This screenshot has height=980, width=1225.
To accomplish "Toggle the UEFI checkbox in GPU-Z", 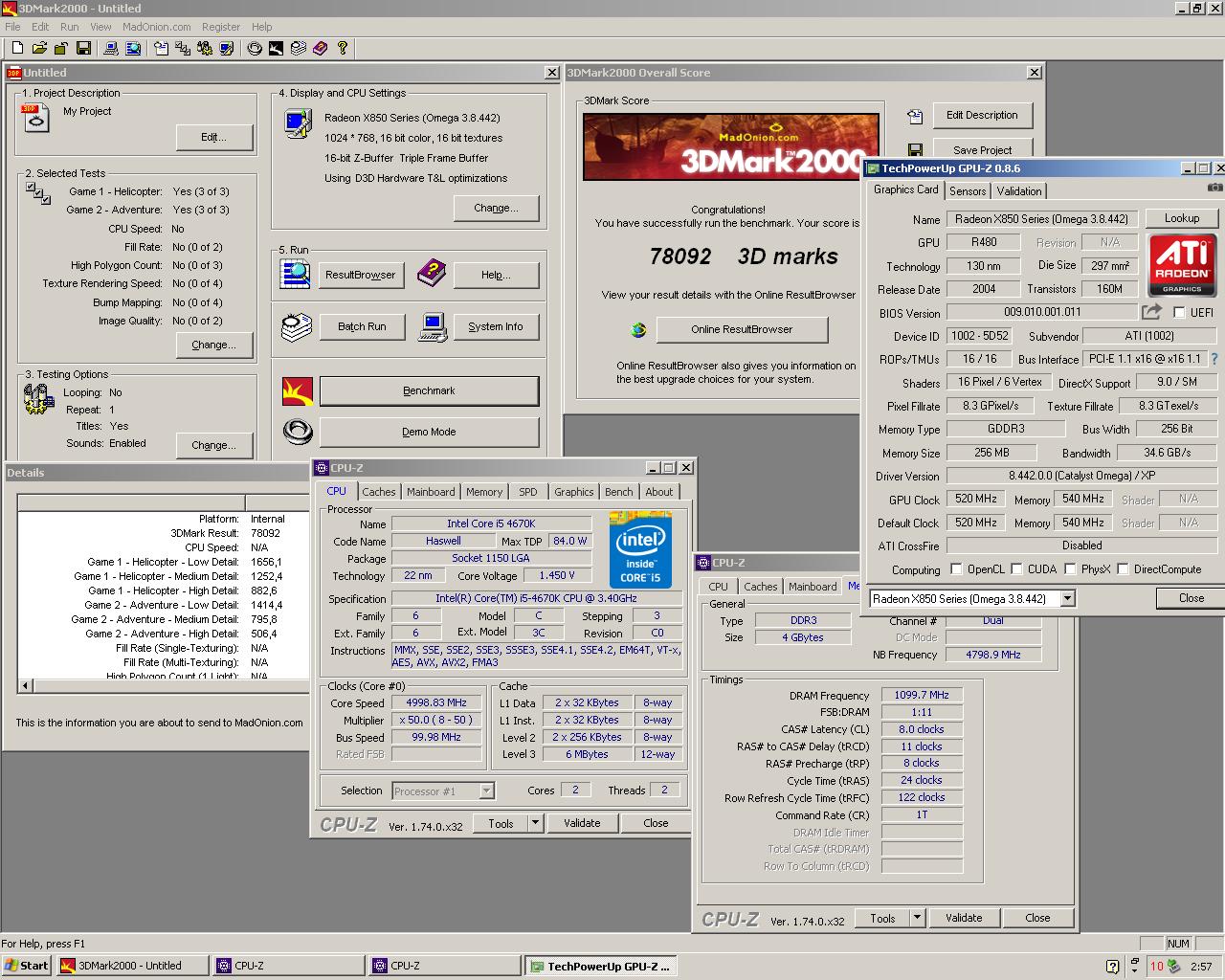I will [1179, 312].
